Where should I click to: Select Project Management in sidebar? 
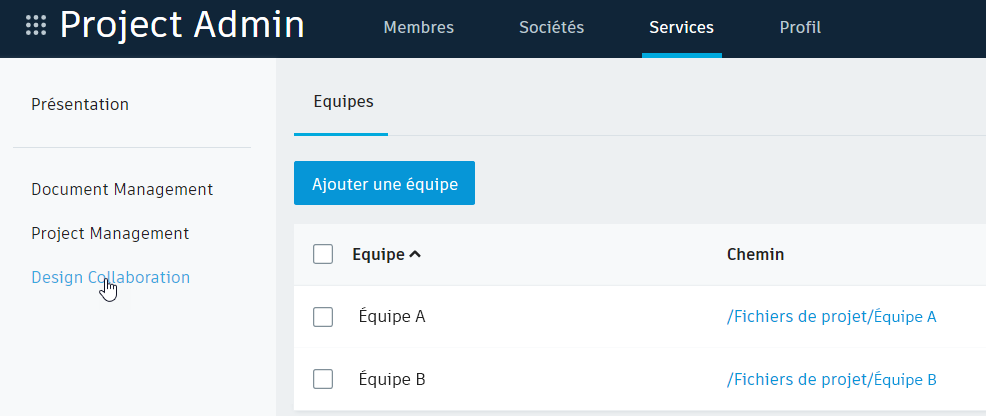click(x=110, y=233)
